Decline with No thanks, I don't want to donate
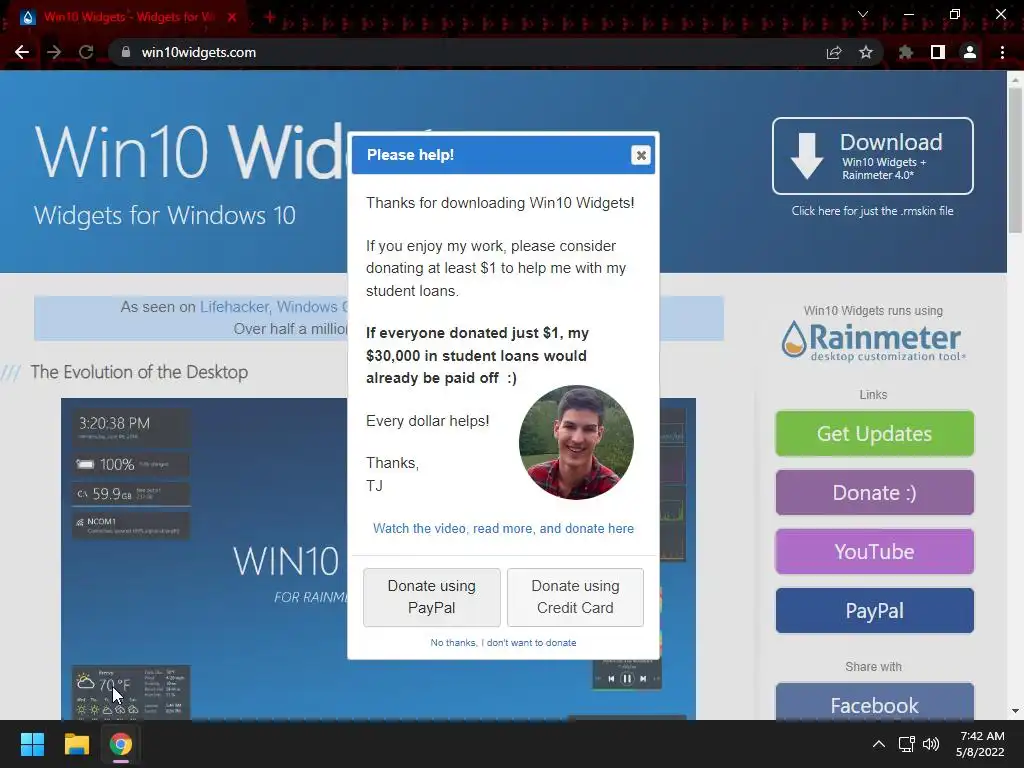Image resolution: width=1024 pixels, height=768 pixels. 503,643
